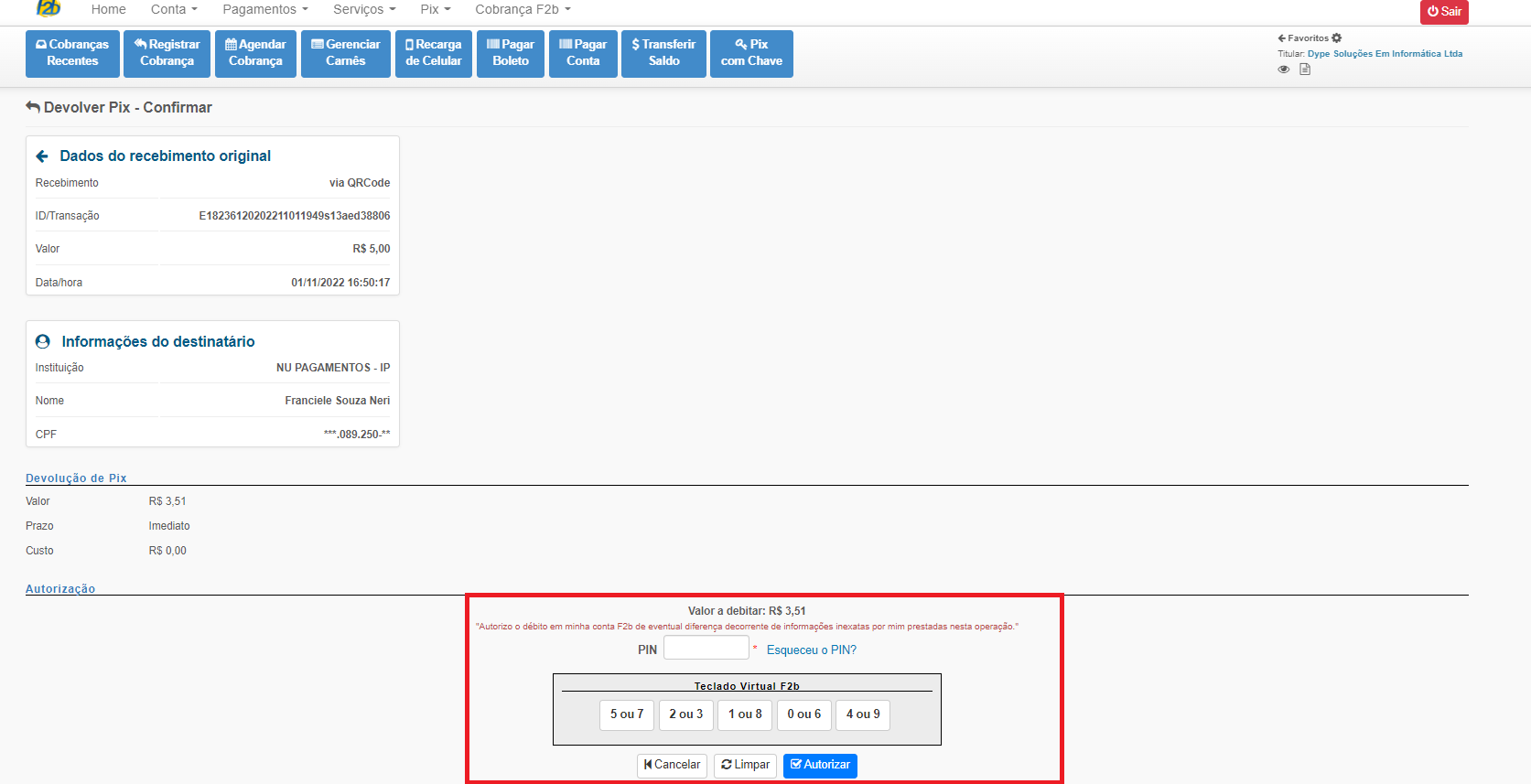Viewport: 1531px width, 784px height.
Task: Open Recarga de Celular toolbar button
Action: (434, 53)
